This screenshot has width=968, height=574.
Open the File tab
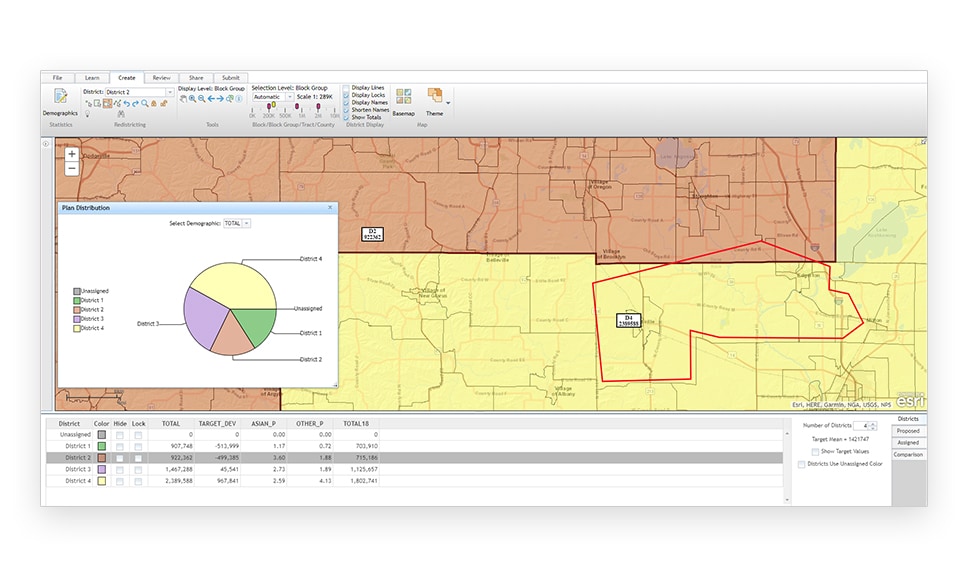click(57, 78)
